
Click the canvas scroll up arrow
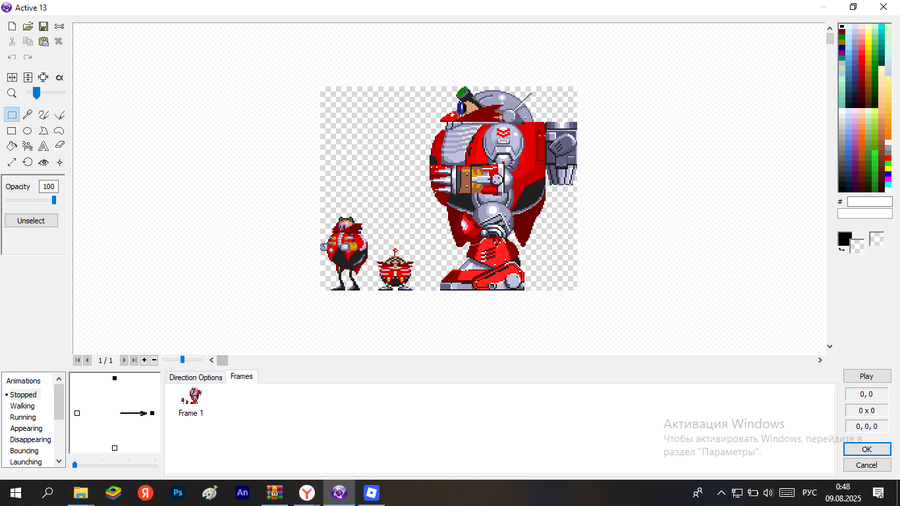pos(829,28)
